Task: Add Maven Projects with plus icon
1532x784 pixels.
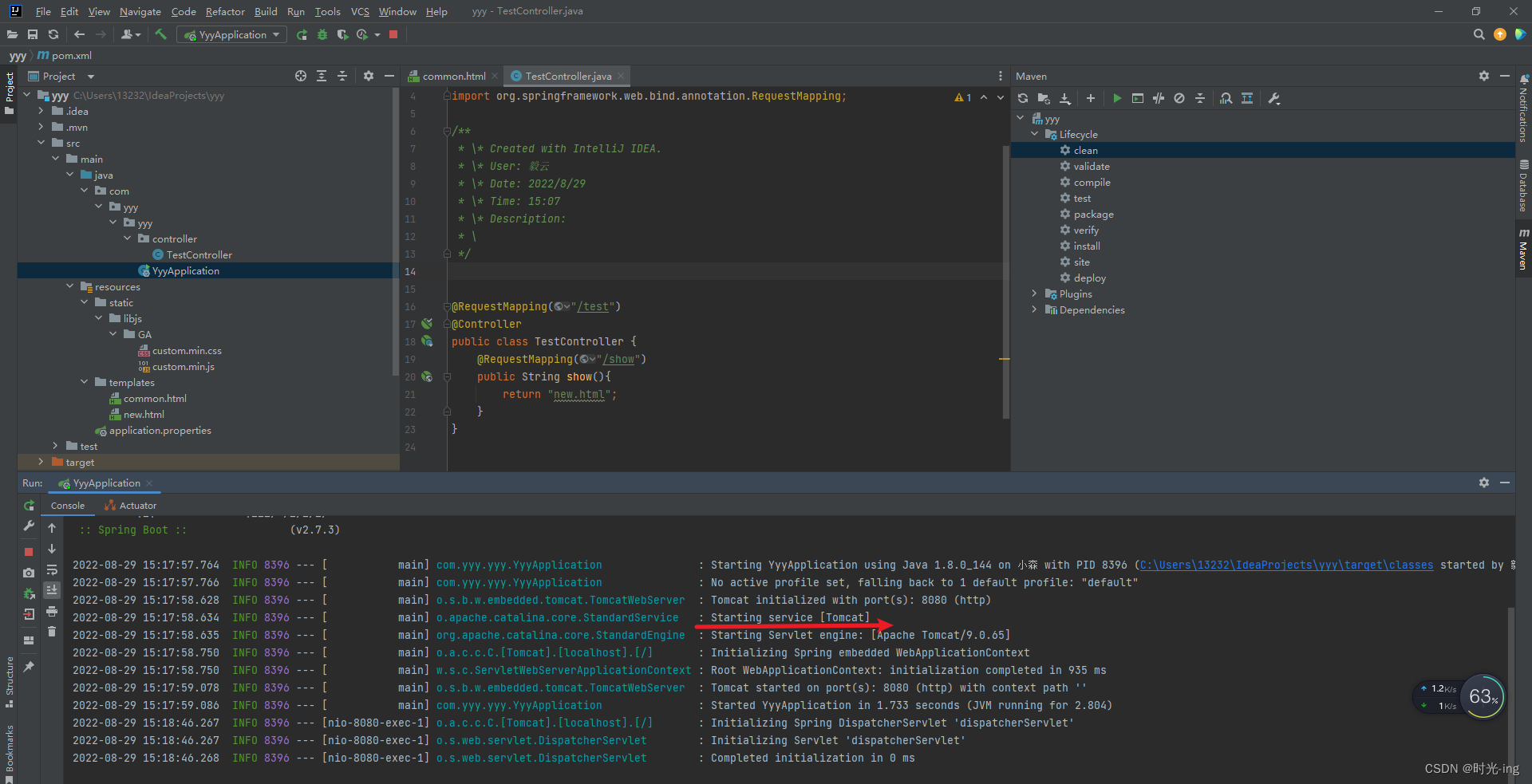Action: 1090,98
